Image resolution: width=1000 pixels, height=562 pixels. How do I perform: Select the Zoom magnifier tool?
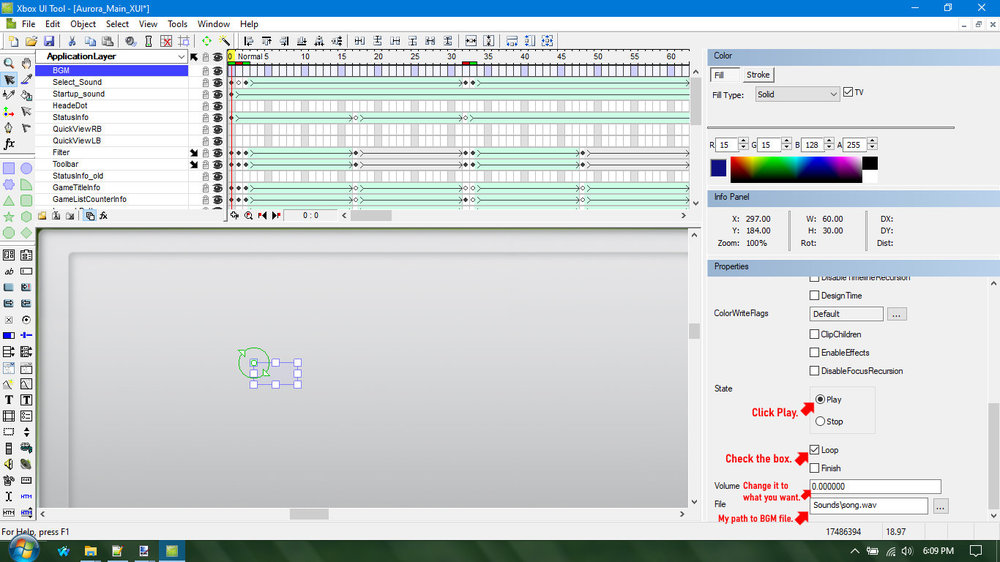coord(9,63)
